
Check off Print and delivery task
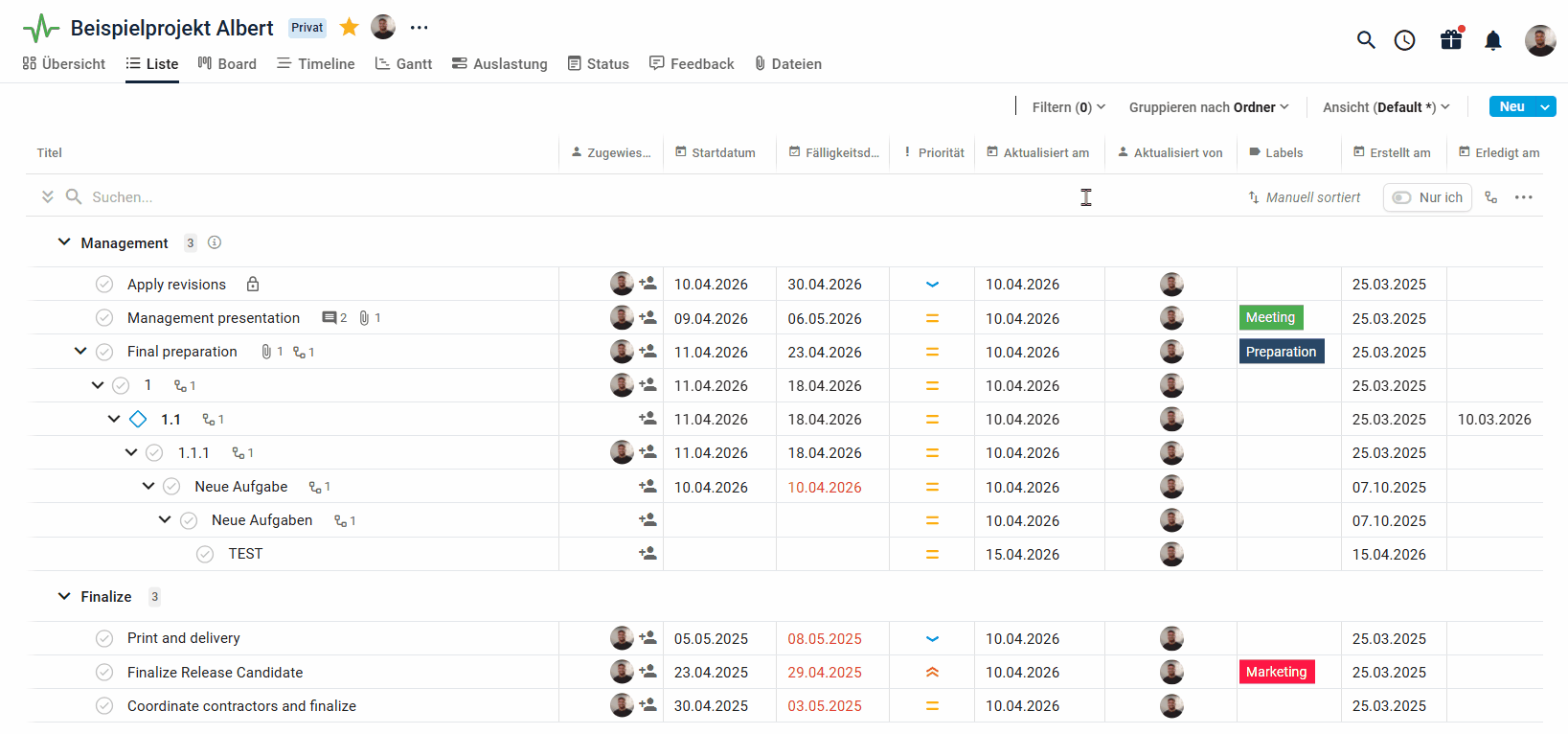click(104, 638)
